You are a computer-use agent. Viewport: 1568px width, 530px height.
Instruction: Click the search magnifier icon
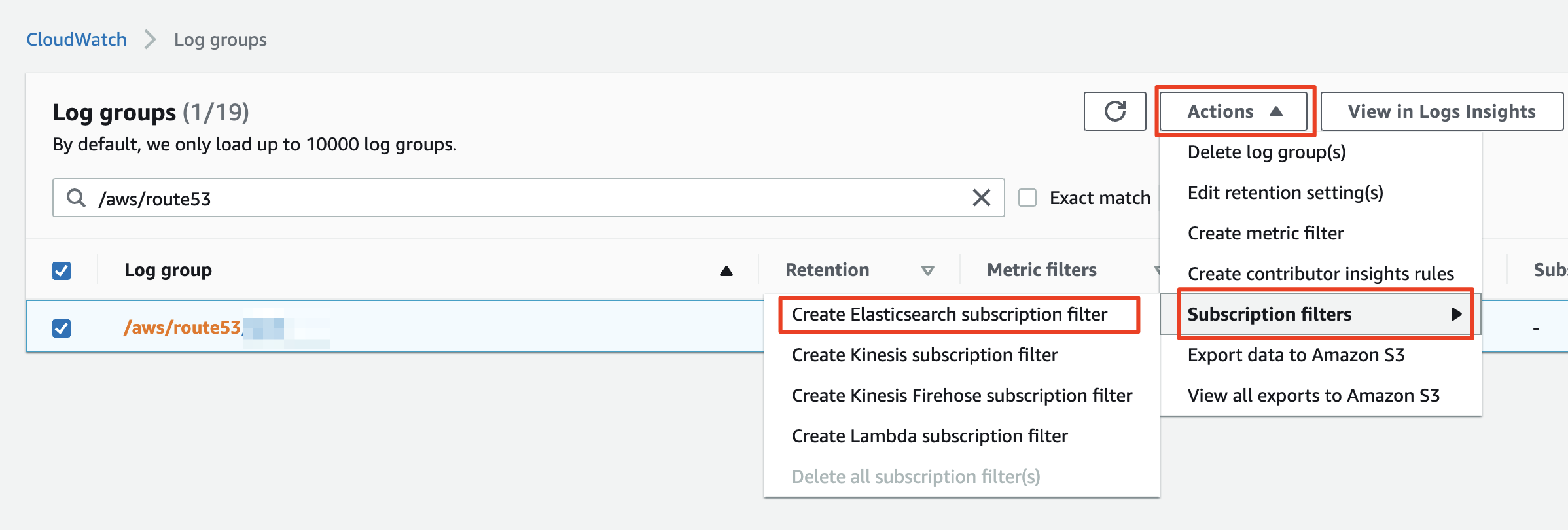tap(77, 198)
